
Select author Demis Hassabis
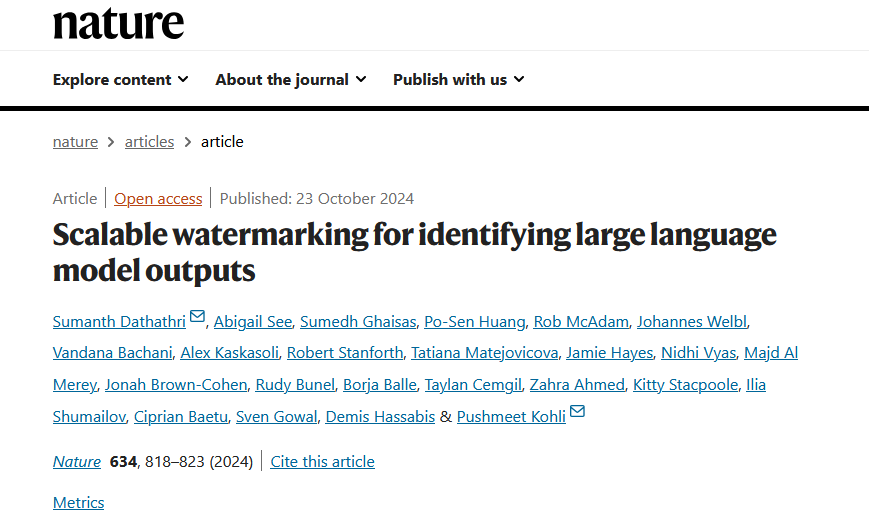380,417
